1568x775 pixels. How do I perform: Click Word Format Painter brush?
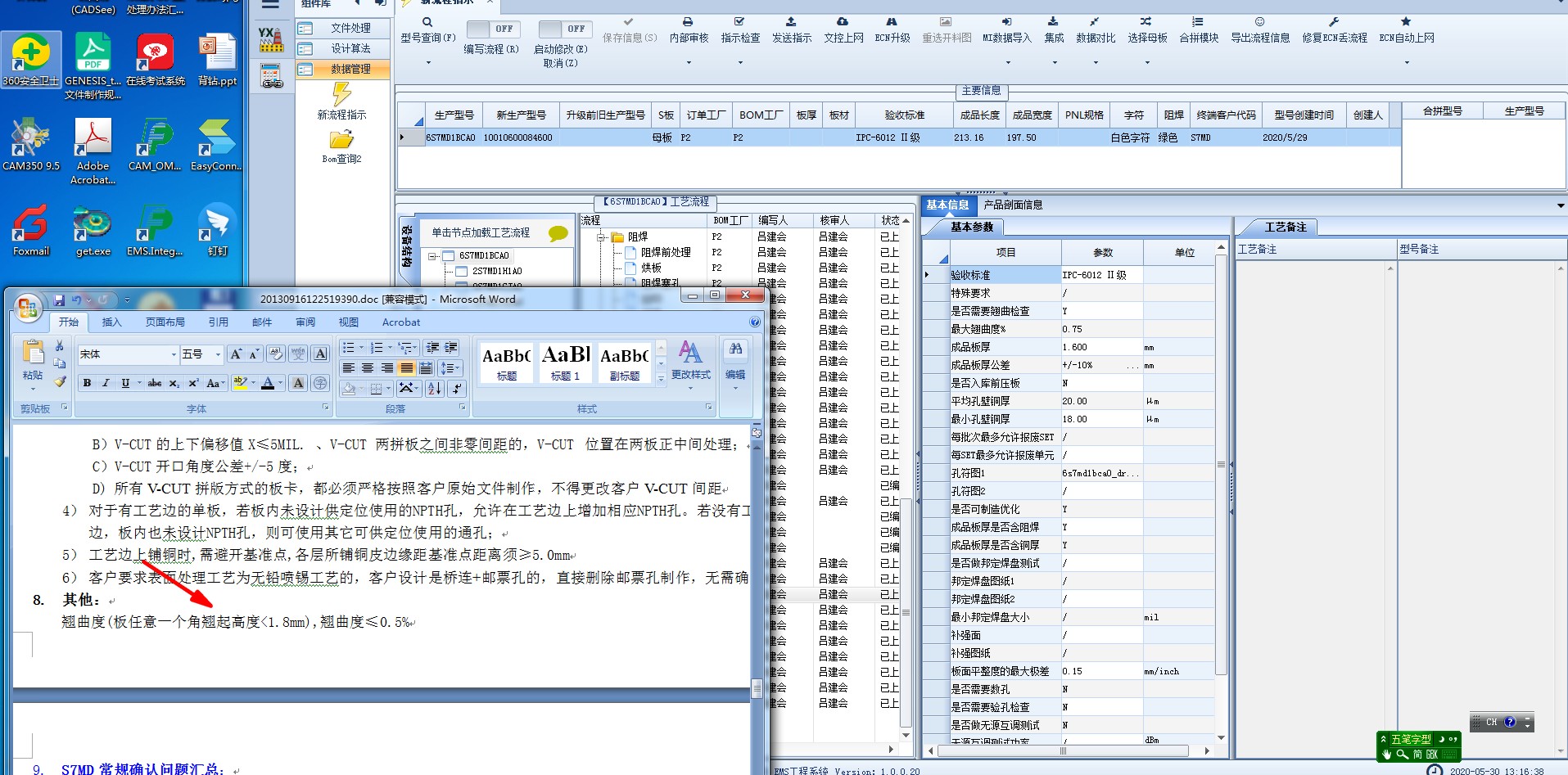(60, 381)
